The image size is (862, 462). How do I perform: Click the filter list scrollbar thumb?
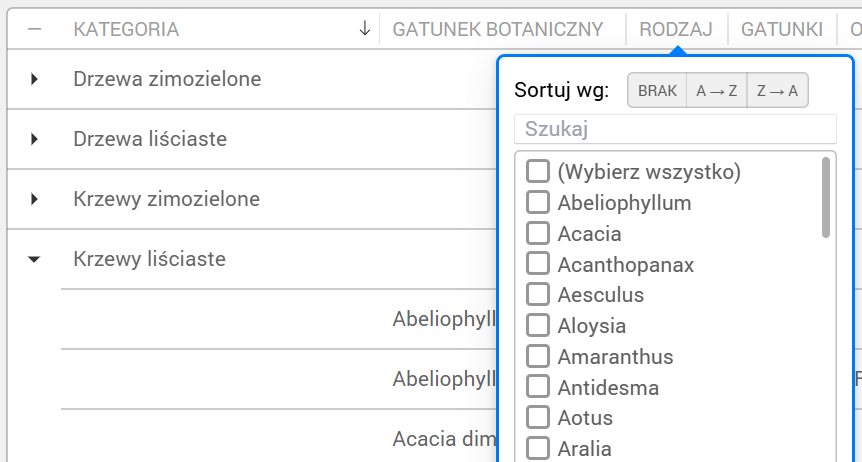[826, 197]
